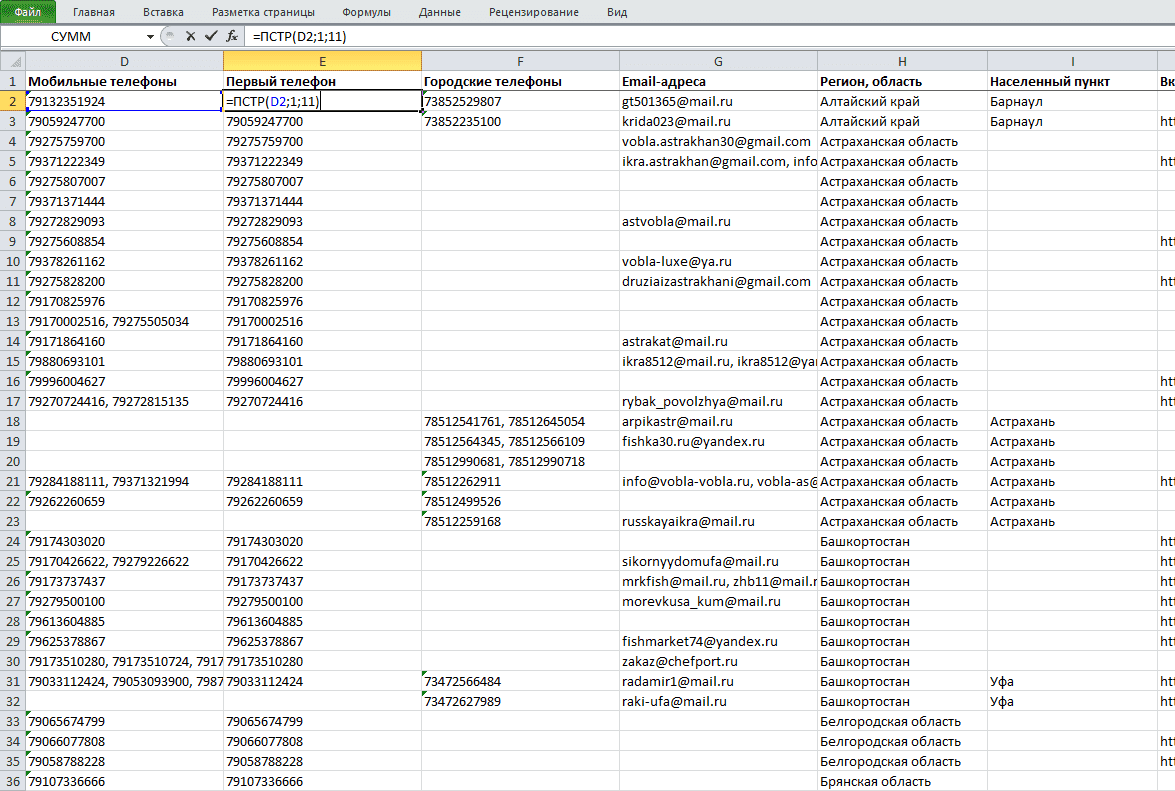This screenshot has width=1175, height=791.
Task: Select column H header
Action: pyautogui.click(x=902, y=61)
